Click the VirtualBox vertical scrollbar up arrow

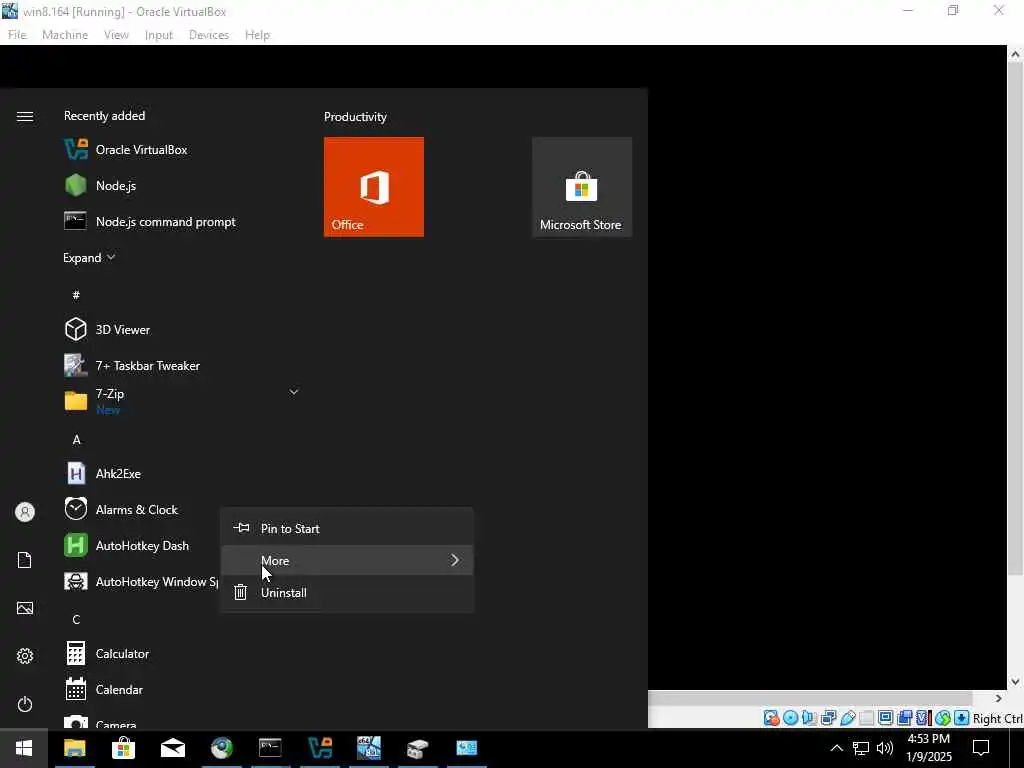(1015, 54)
